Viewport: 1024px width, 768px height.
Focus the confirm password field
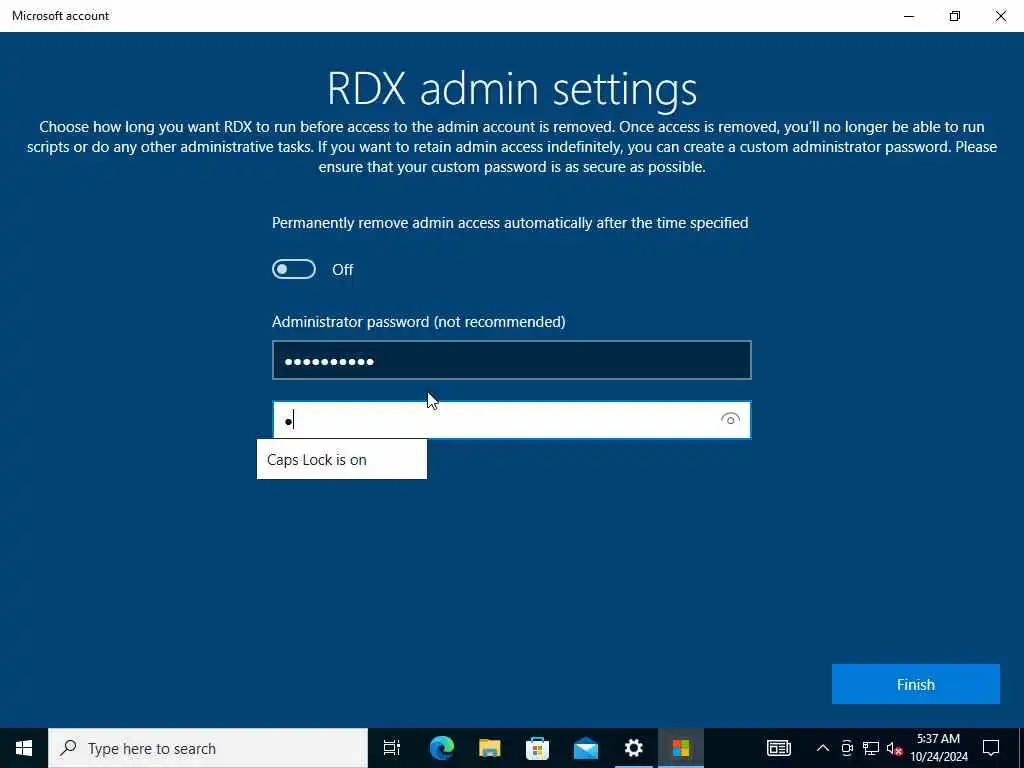click(x=511, y=419)
